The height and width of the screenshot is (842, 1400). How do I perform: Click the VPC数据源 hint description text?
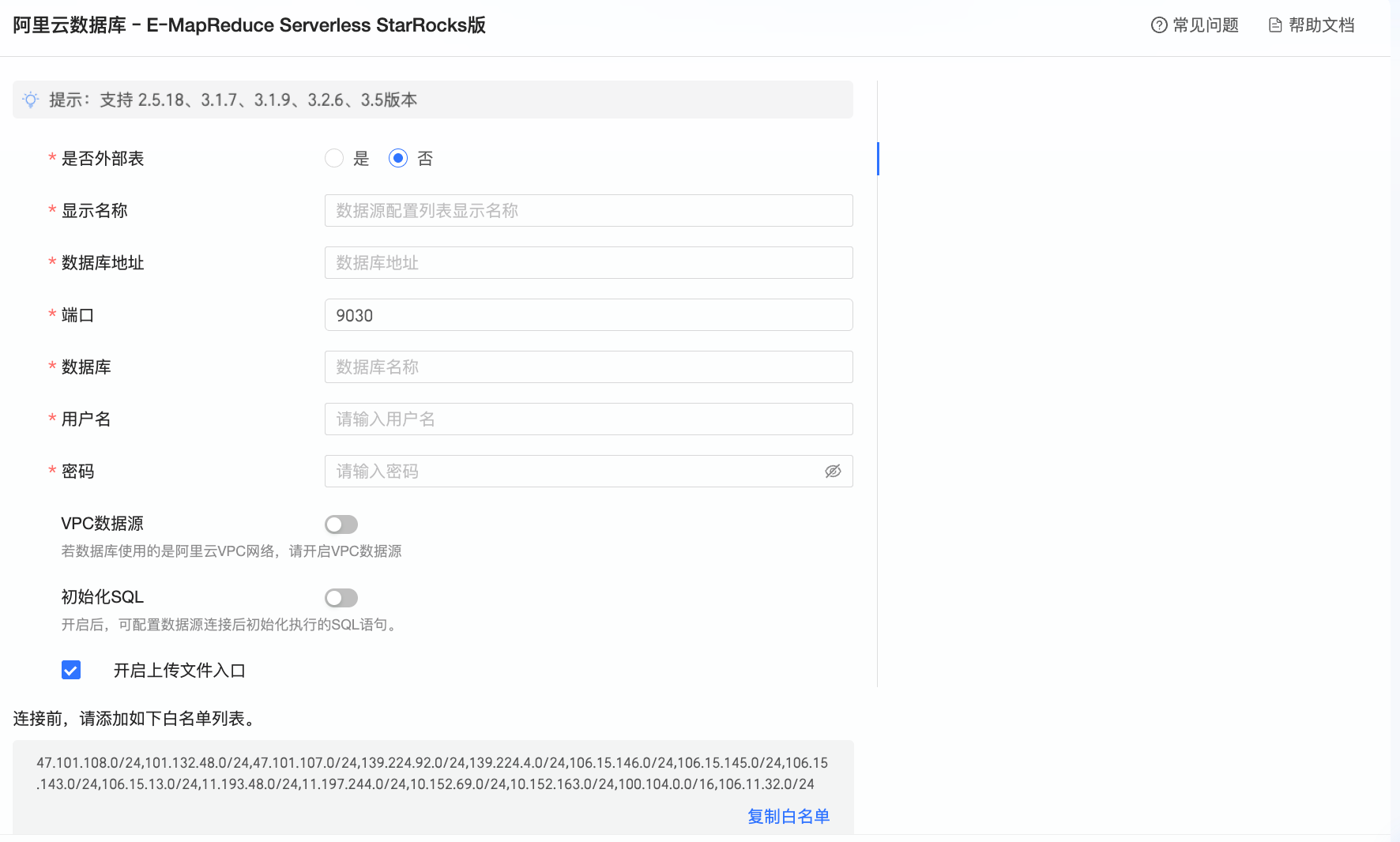coord(231,551)
